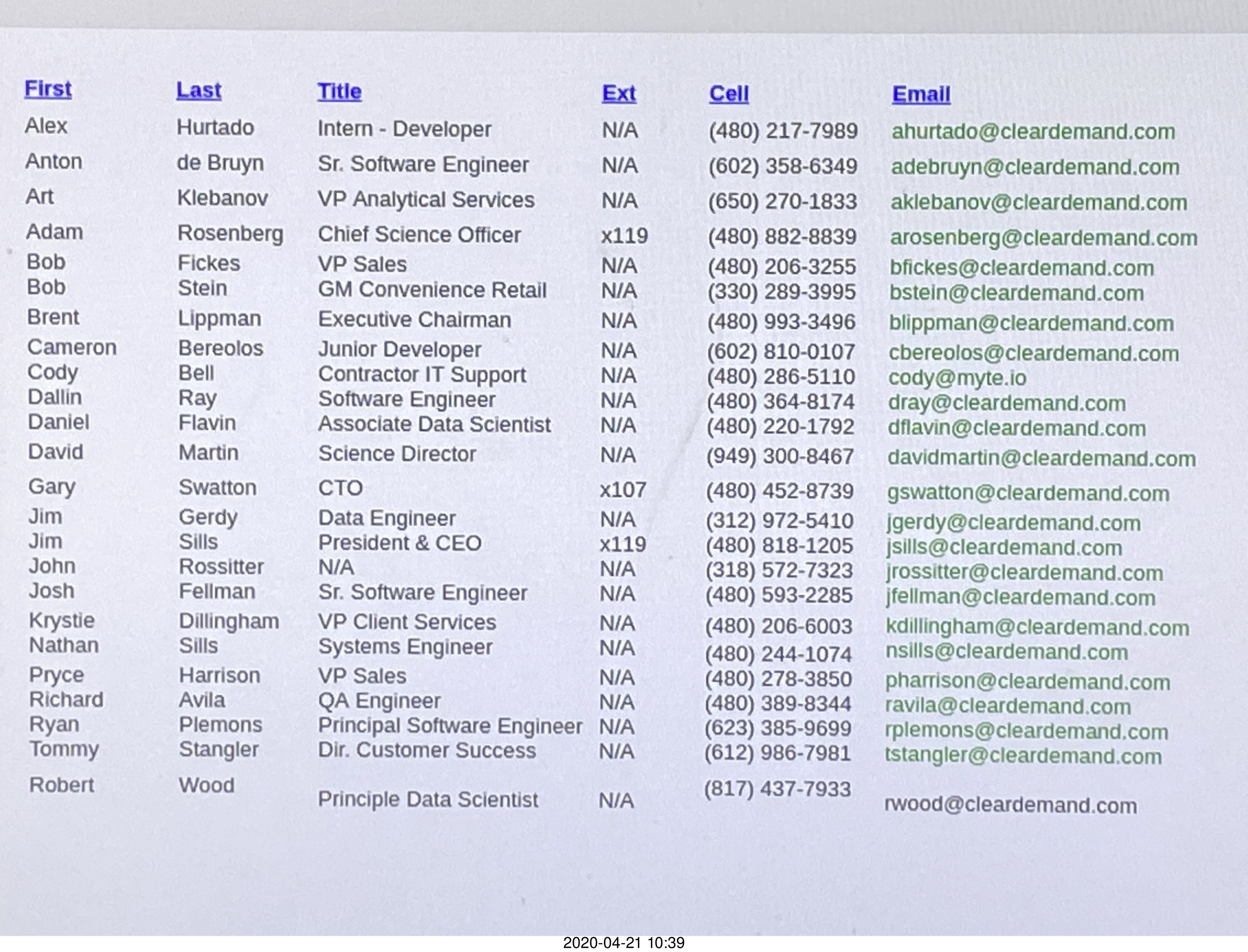Image resolution: width=1248 pixels, height=952 pixels.
Task: Open email link bfickes@cleardemand.com
Action: click(x=1022, y=268)
